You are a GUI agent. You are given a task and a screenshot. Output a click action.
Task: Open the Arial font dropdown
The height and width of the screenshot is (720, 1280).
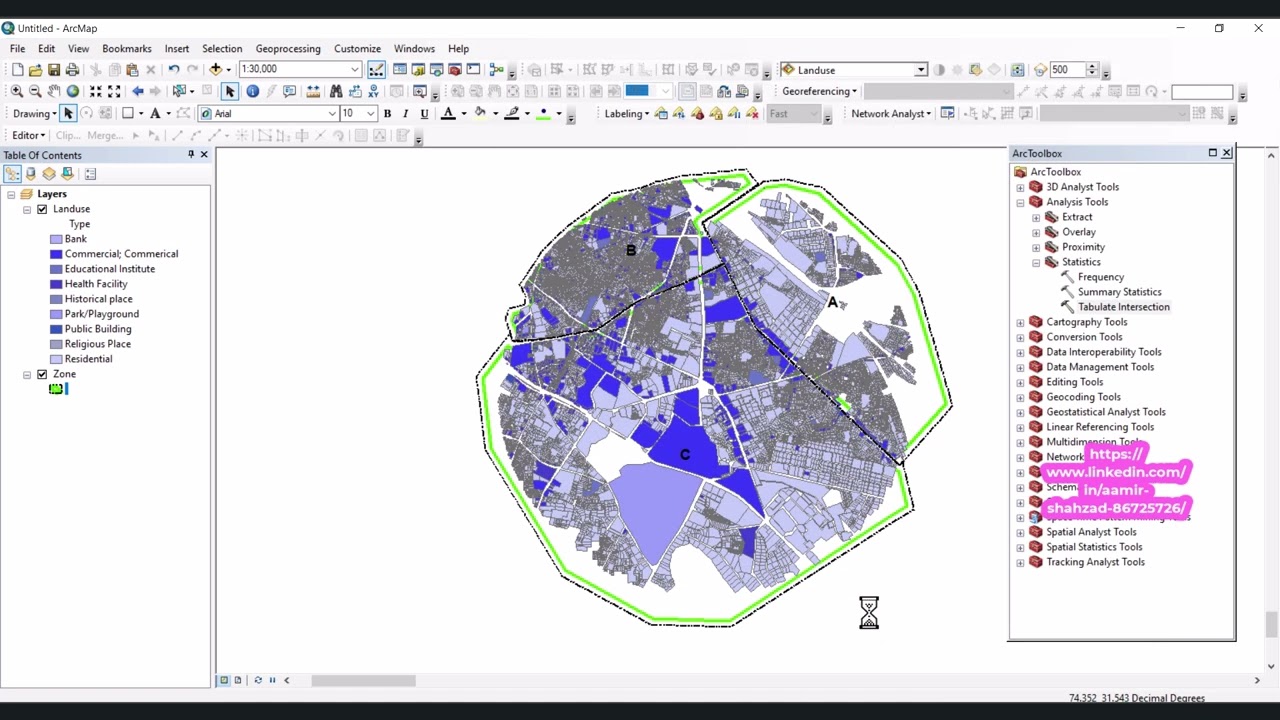[332, 114]
